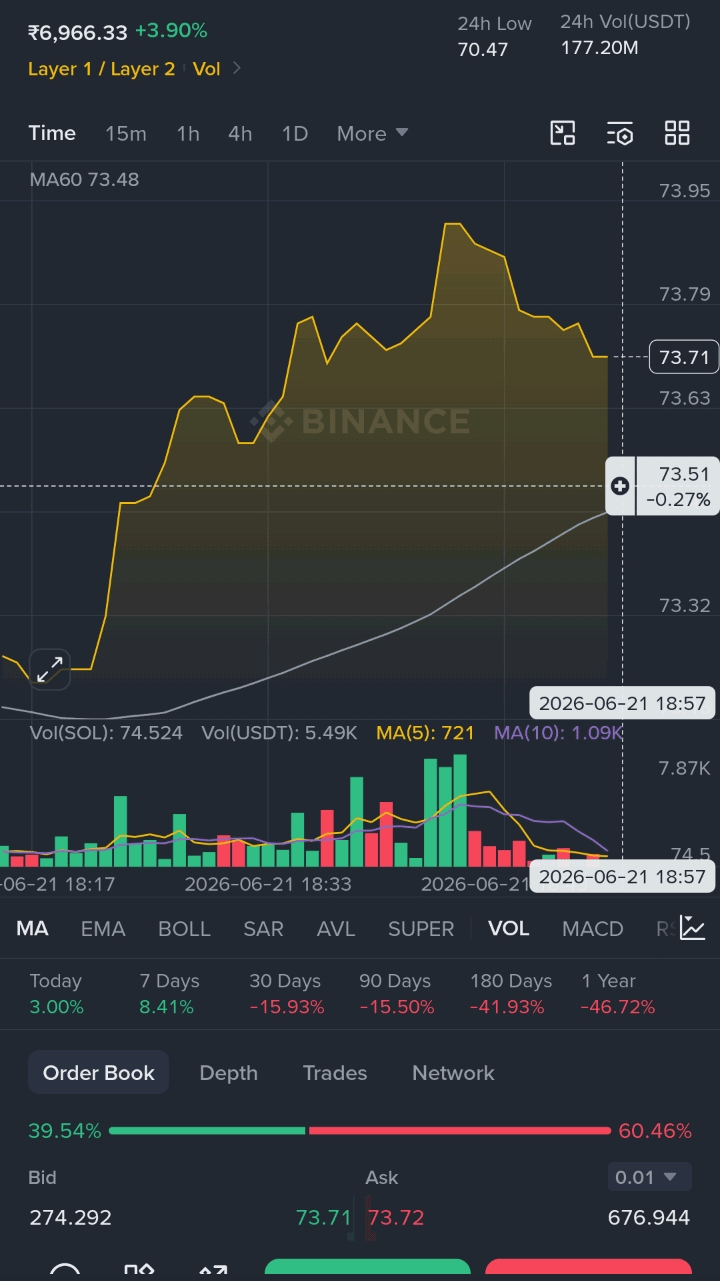Switch to the Trades tab

[335, 1072]
